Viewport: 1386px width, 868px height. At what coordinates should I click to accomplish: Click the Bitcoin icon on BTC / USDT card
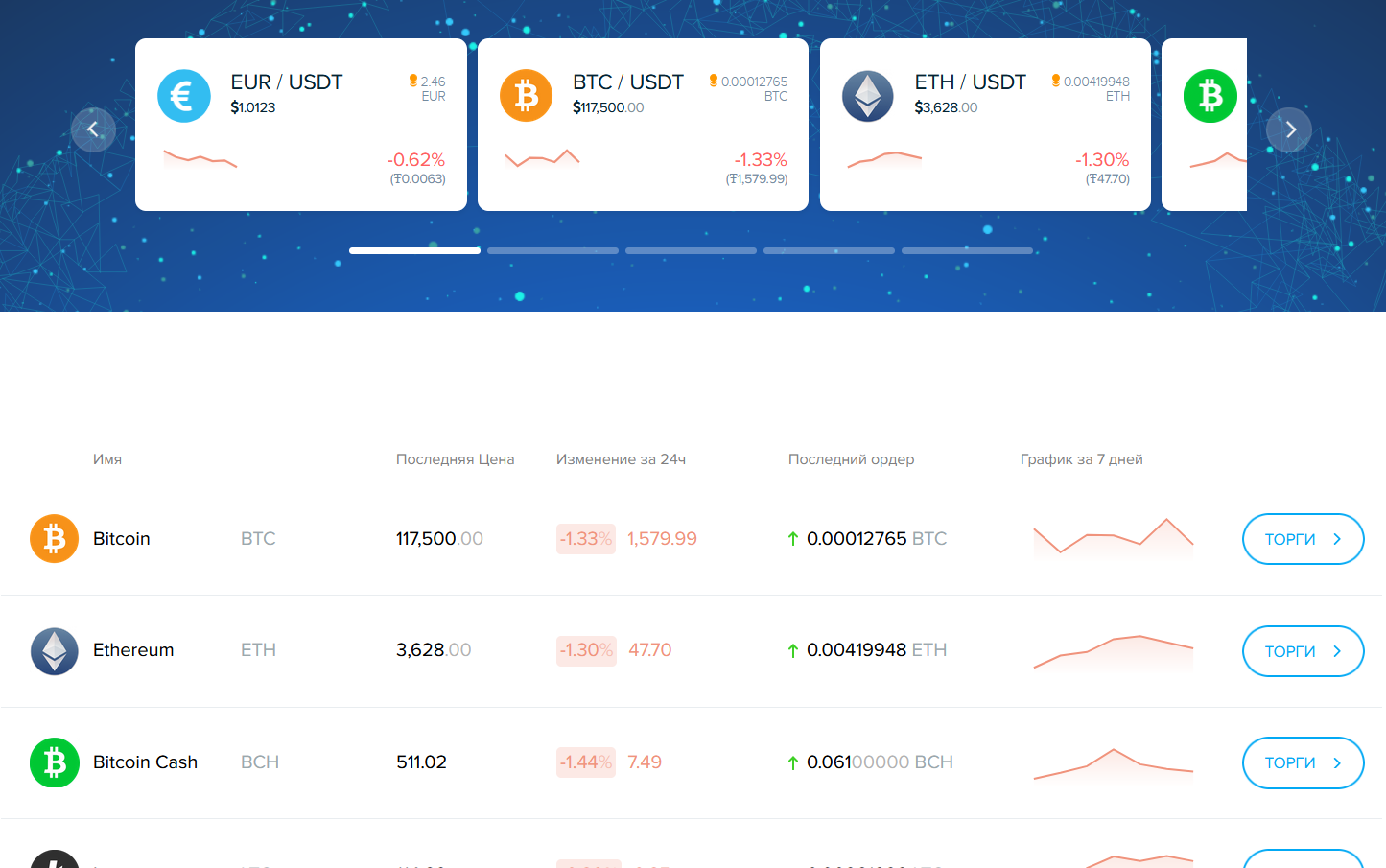point(526,96)
